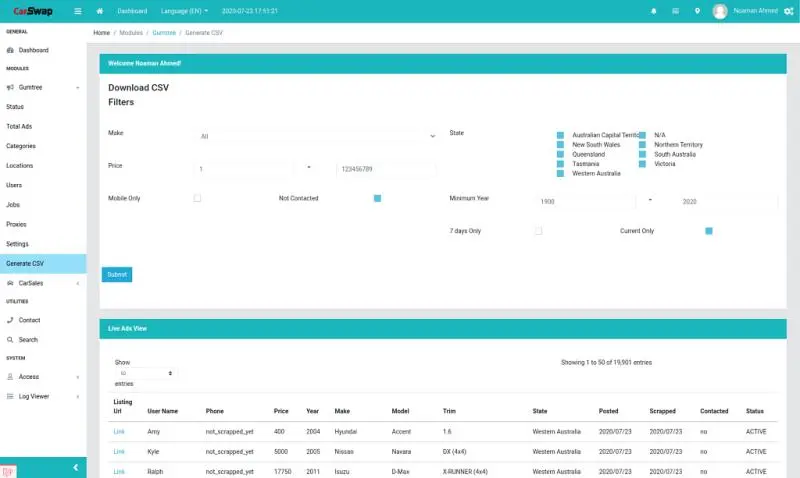
Task: Click the maximum price input field
Action: pyautogui.click(x=385, y=169)
